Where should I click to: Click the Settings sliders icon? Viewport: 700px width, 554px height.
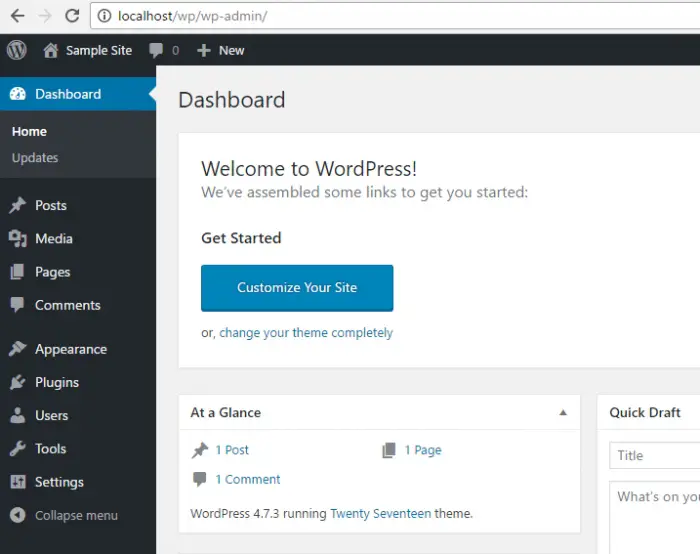(18, 482)
